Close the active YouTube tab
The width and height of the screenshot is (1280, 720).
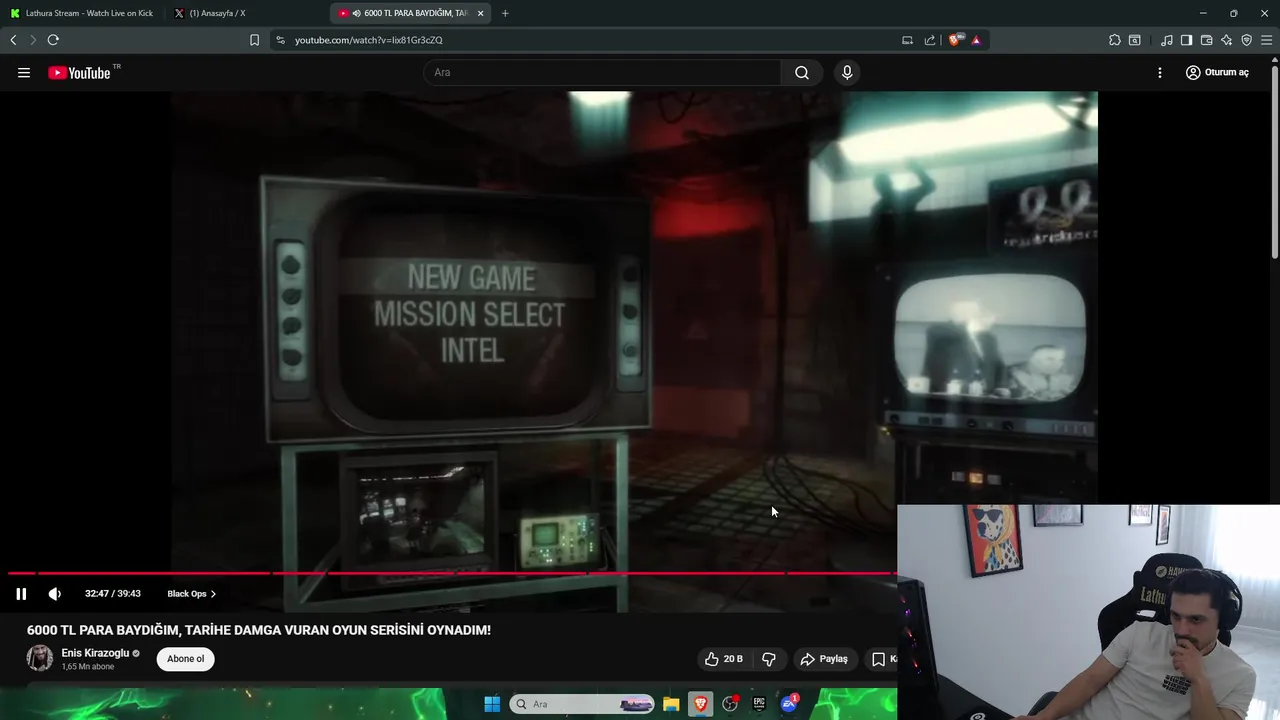click(481, 13)
